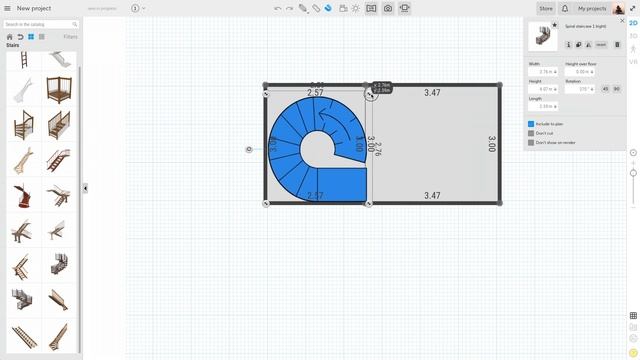640x360 pixels.
Task: Open catalog Filters
Action: [x=70, y=37]
